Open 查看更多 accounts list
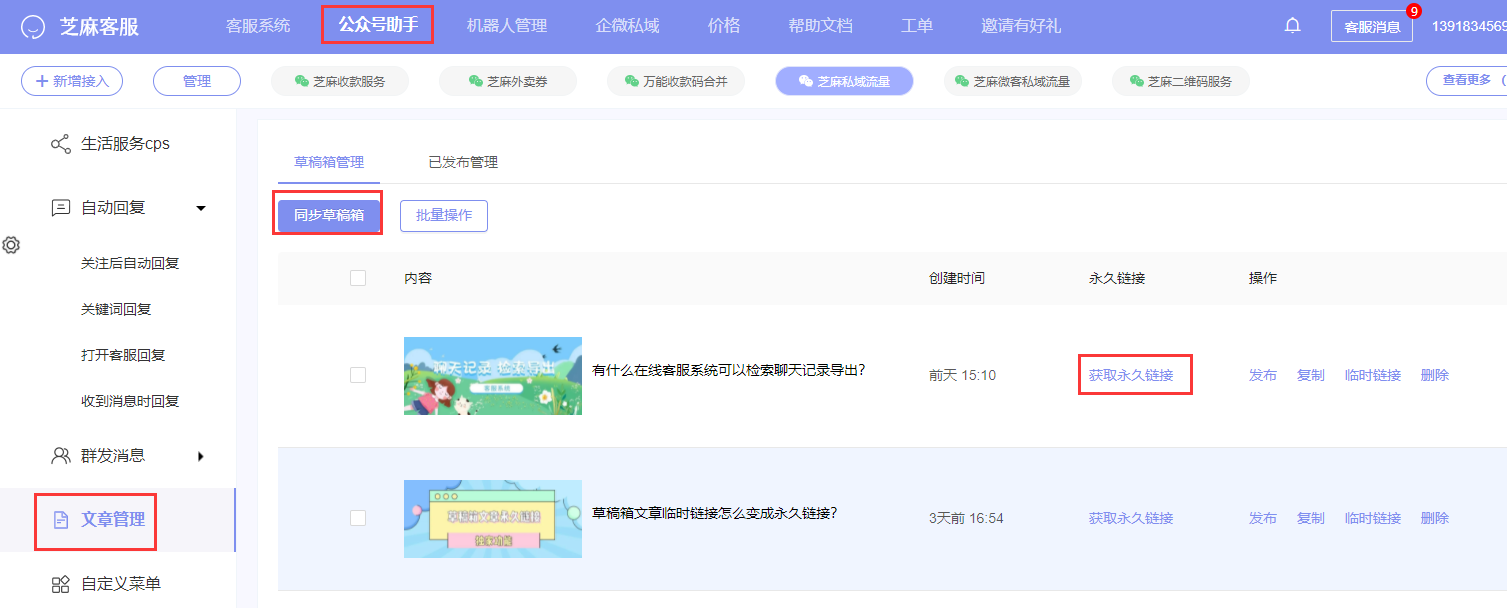Image resolution: width=1507 pixels, height=608 pixels. click(x=1466, y=81)
